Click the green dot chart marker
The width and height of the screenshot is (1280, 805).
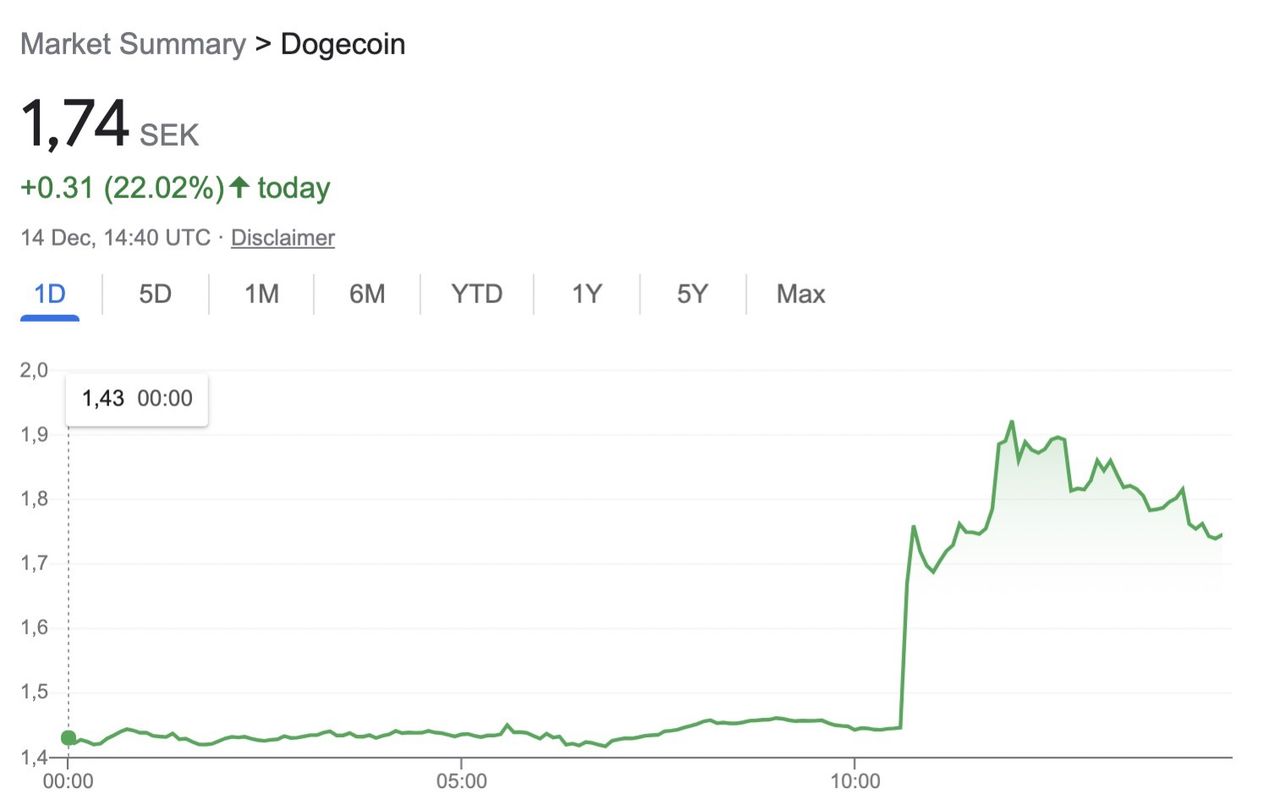(x=68, y=738)
